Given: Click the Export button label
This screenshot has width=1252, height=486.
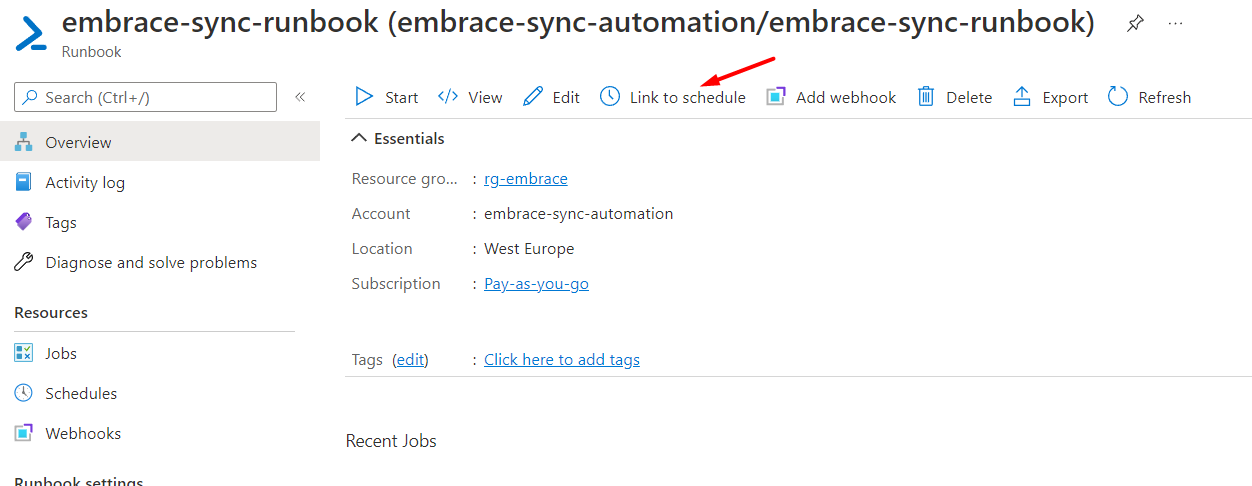Looking at the screenshot, I should [x=1065, y=98].
